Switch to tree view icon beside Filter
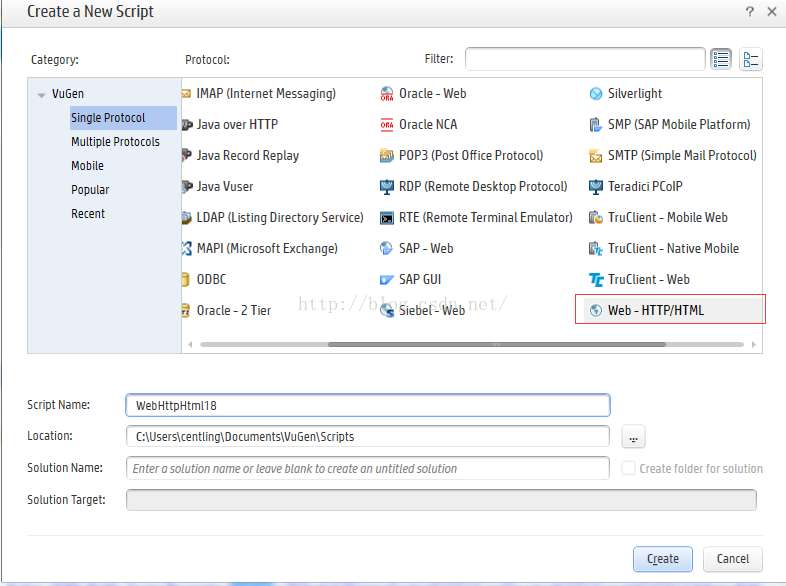The height and width of the screenshot is (586, 786). [750, 59]
